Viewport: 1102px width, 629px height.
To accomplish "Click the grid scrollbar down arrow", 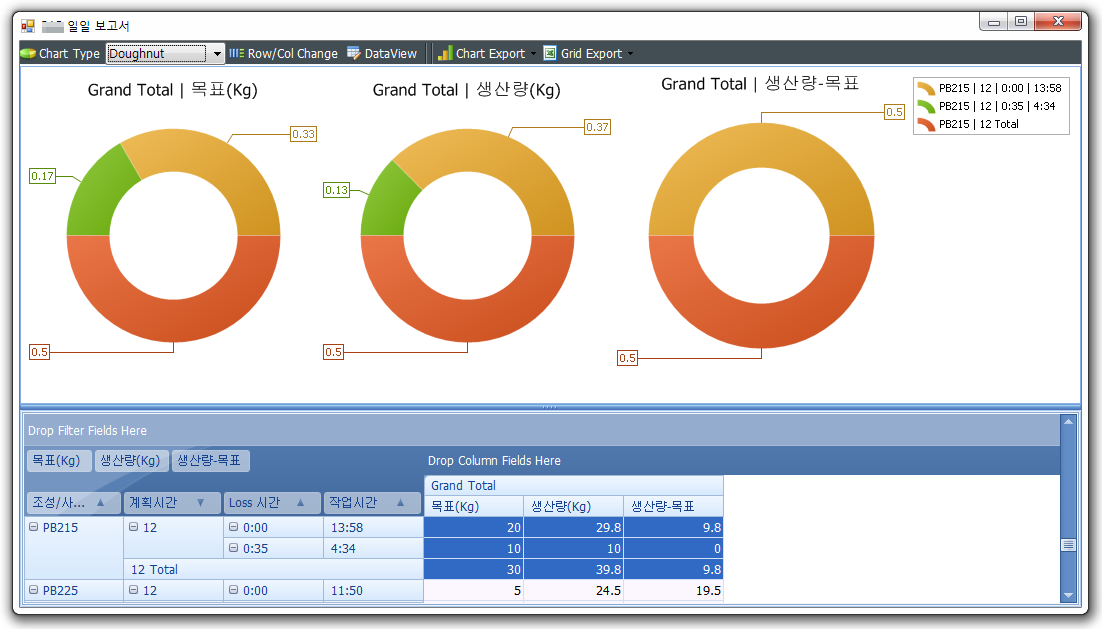I will click(x=1068, y=595).
